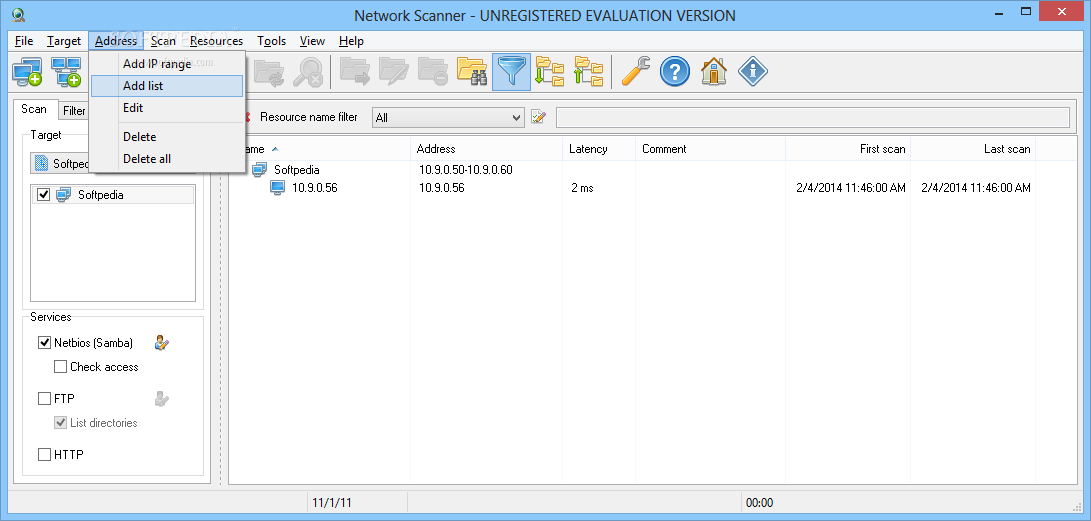Click the grayed FTP user credentials icon
This screenshot has width=1091, height=521.
[x=162, y=399]
